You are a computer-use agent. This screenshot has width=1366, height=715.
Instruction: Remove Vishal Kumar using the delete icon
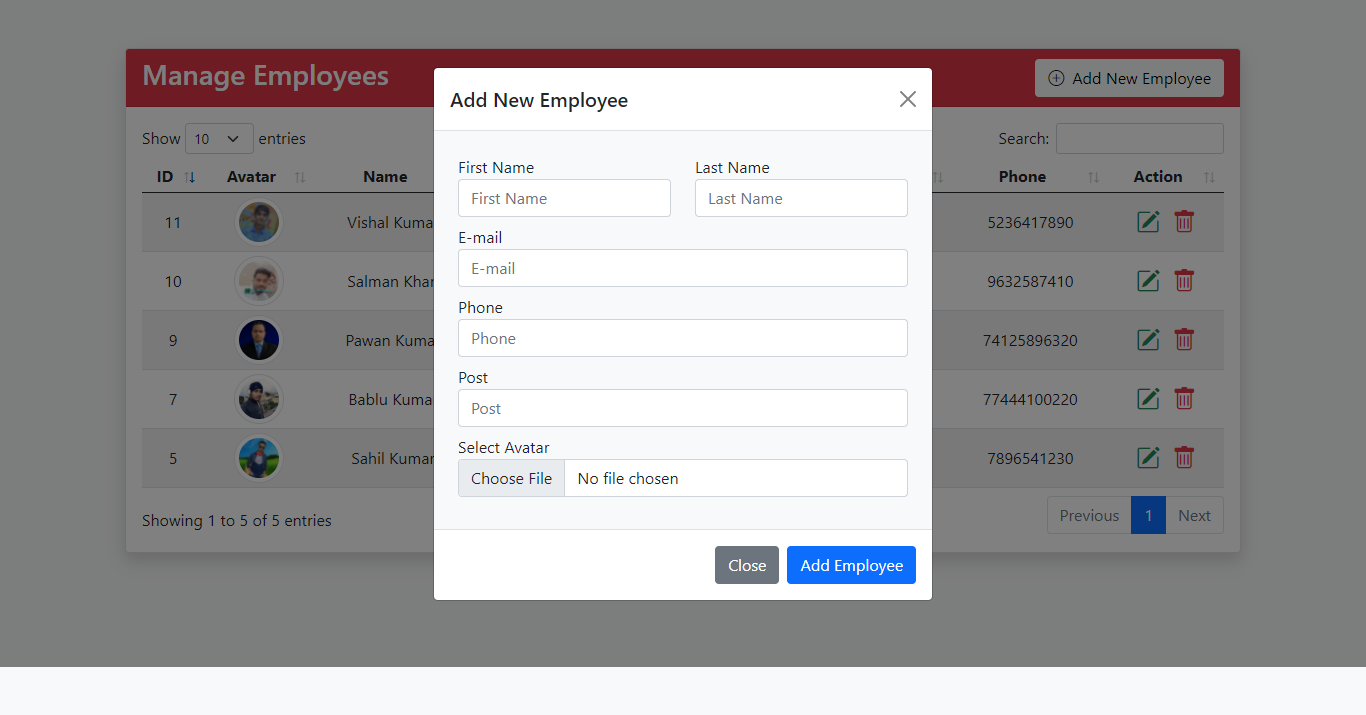1184,222
